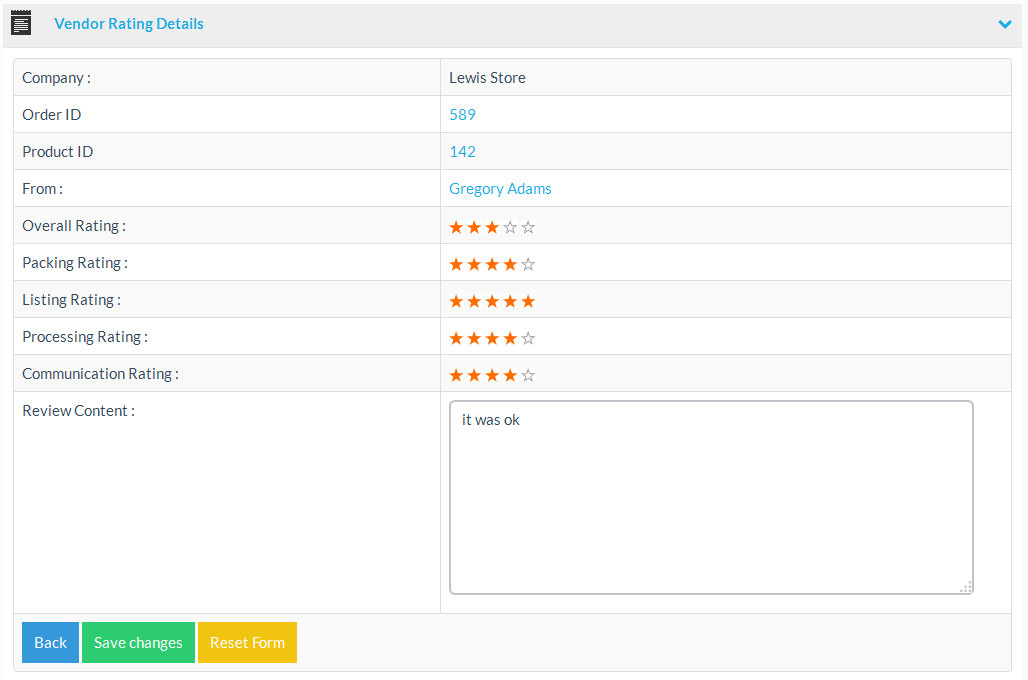This screenshot has width=1028, height=680.
Task: Click the Vendor Rating Details notepad icon
Action: click(x=21, y=23)
